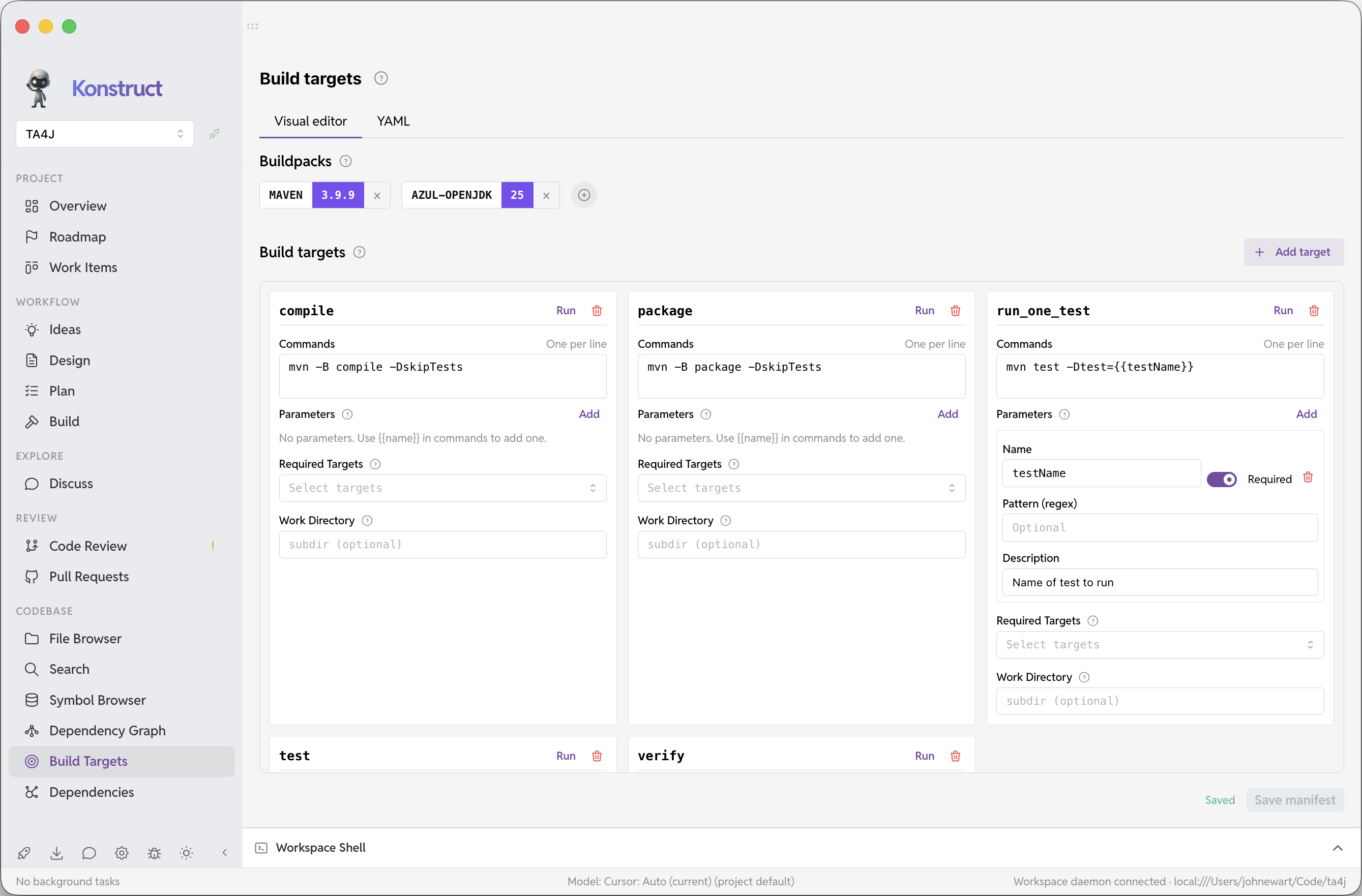The height and width of the screenshot is (896, 1362).
Task: Open Ideas in the sidebar
Action: pos(122,330)
